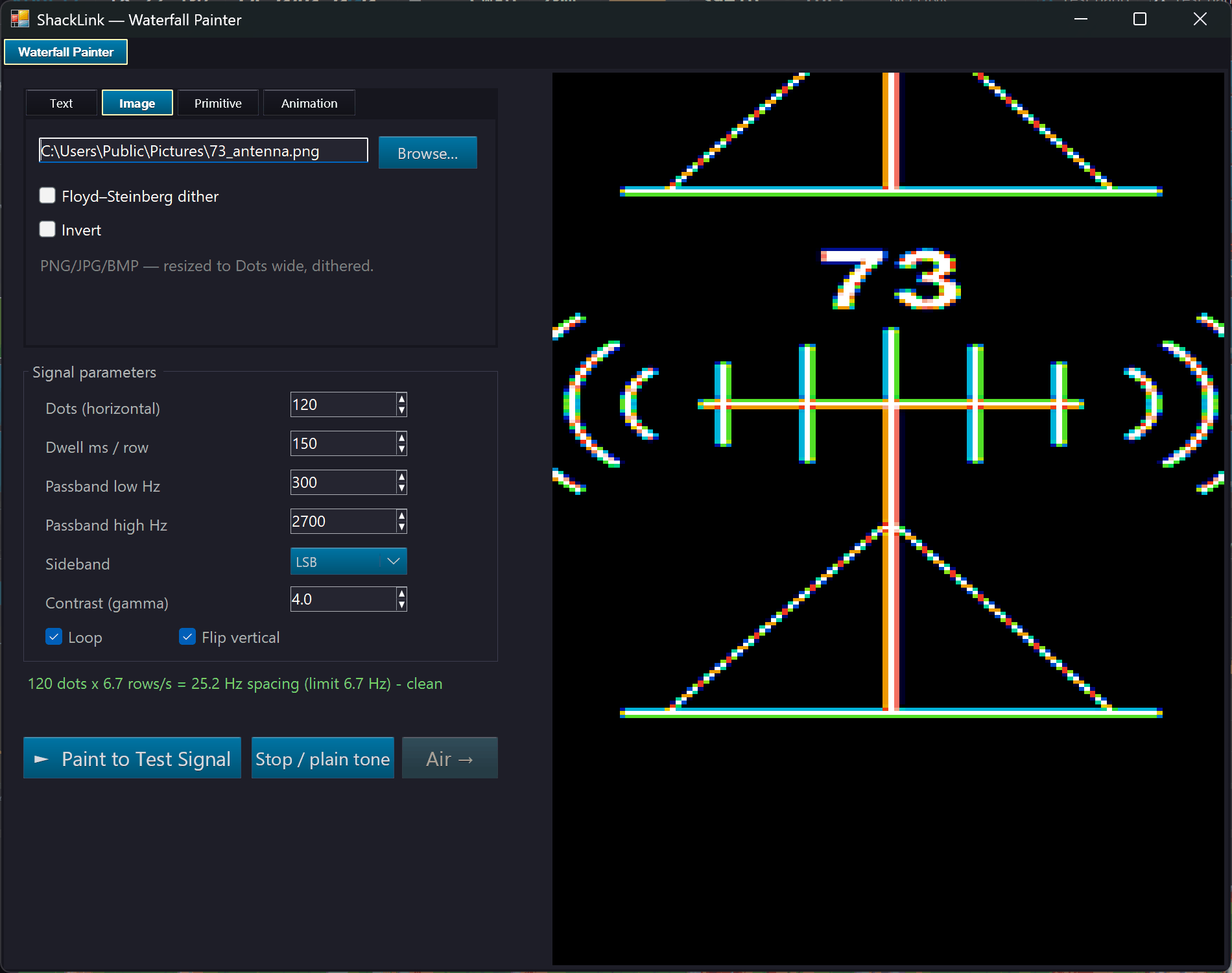The image size is (1232, 973).
Task: Close the ShackLink window
Action: 1200,19
